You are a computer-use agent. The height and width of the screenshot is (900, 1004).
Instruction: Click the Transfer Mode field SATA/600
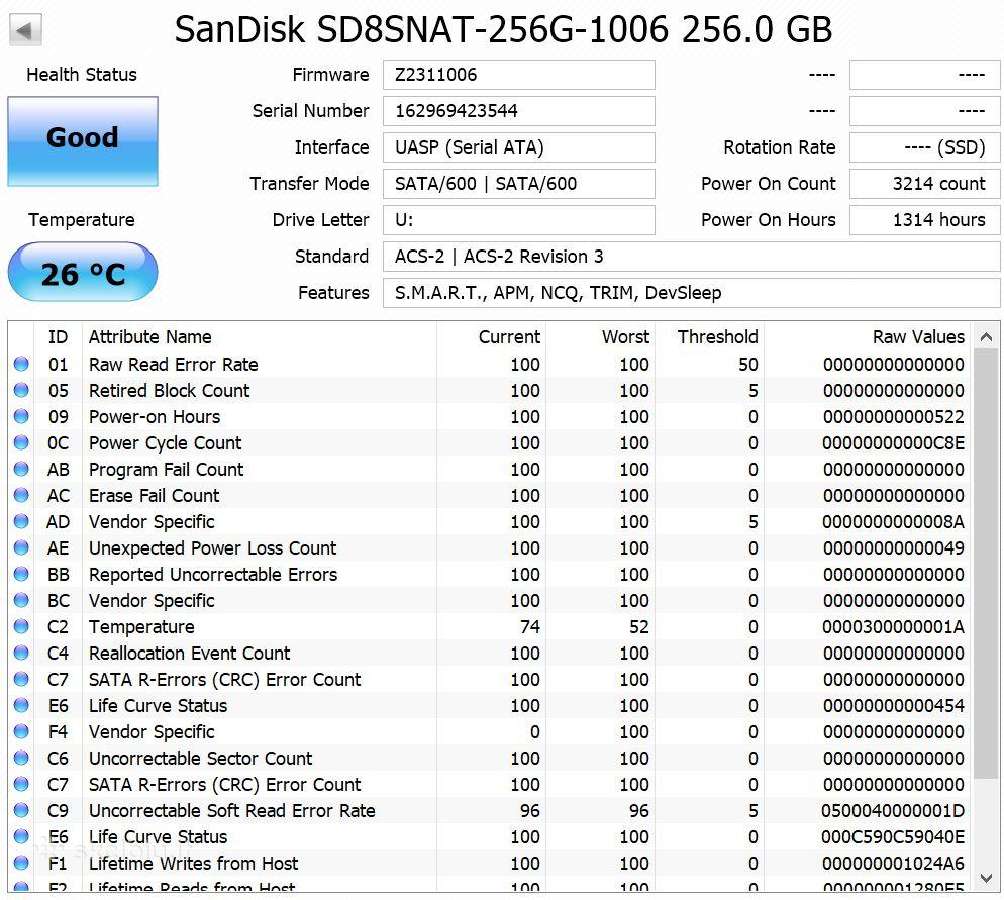[x=519, y=184]
